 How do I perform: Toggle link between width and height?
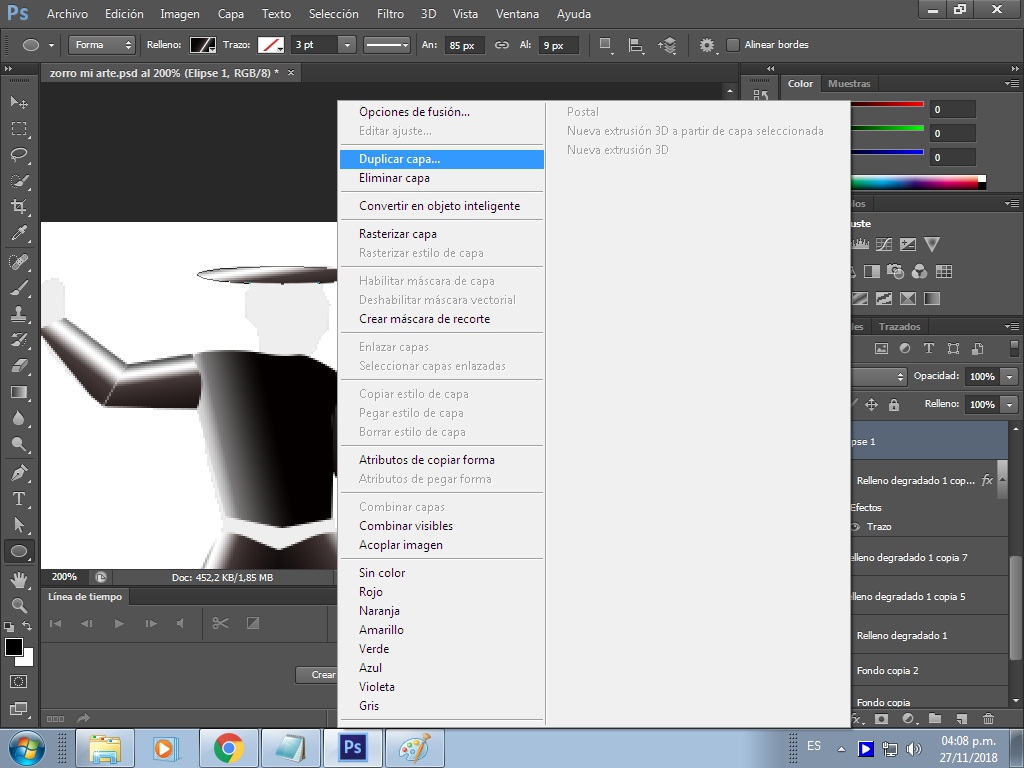pyautogui.click(x=502, y=44)
